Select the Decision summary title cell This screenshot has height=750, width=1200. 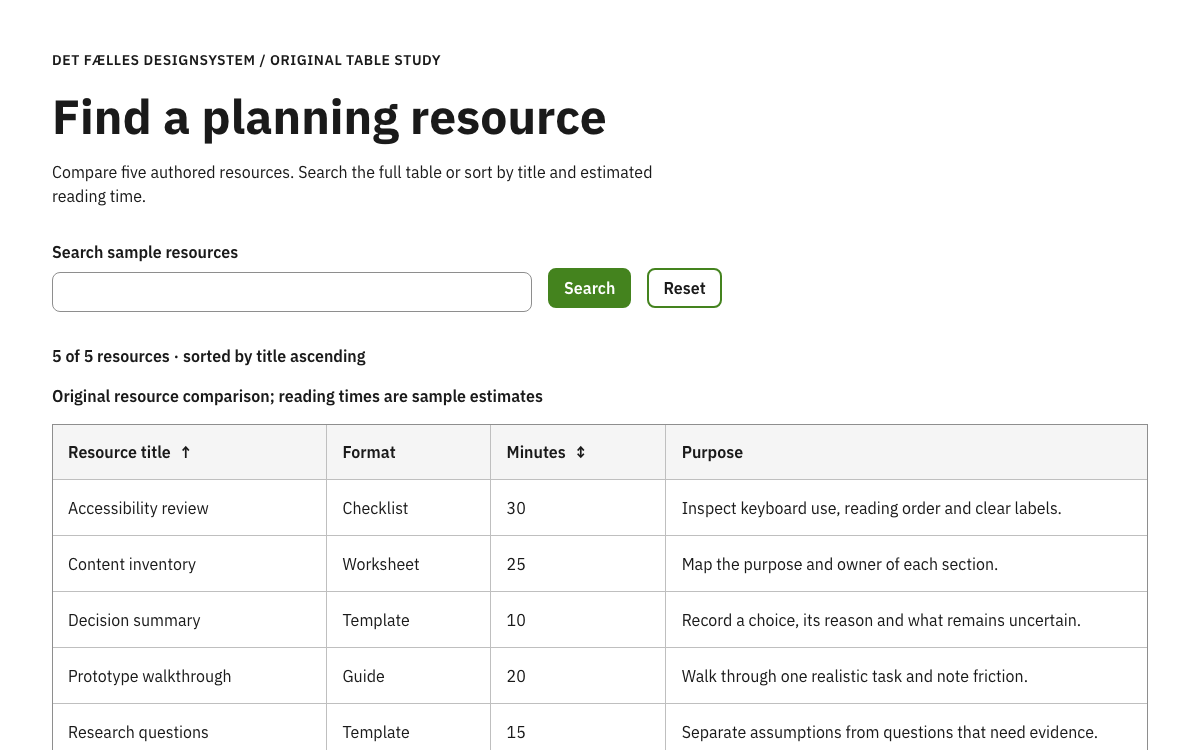[x=190, y=620]
